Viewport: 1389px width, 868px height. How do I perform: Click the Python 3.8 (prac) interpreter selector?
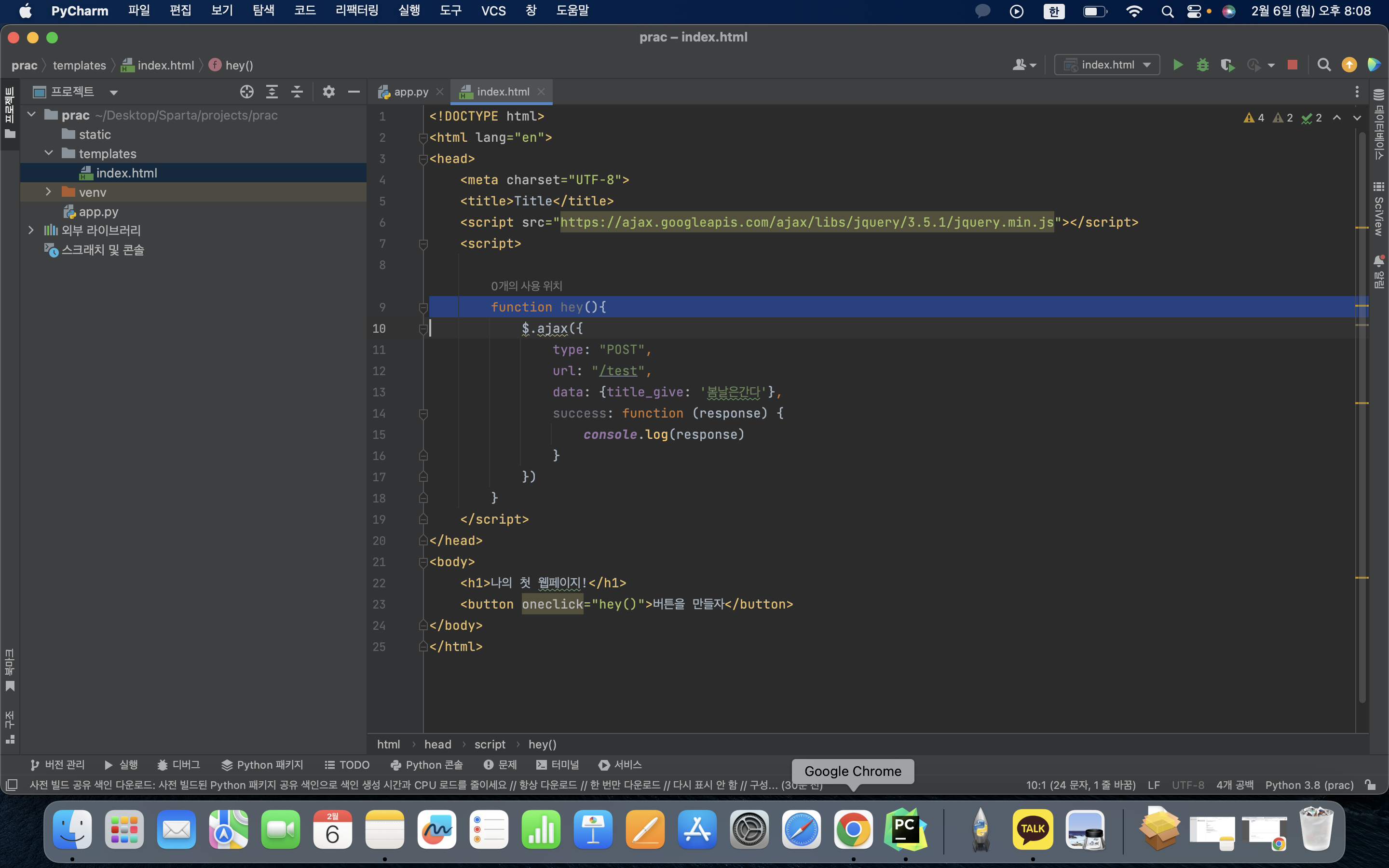[x=1309, y=785]
